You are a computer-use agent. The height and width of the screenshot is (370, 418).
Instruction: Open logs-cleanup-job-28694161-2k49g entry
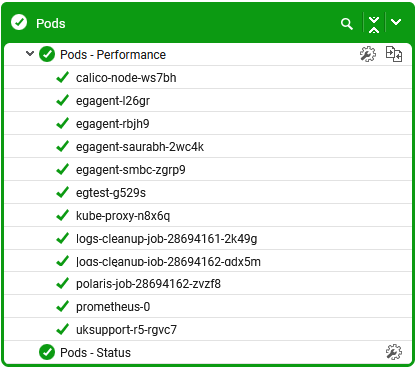(x=166, y=239)
